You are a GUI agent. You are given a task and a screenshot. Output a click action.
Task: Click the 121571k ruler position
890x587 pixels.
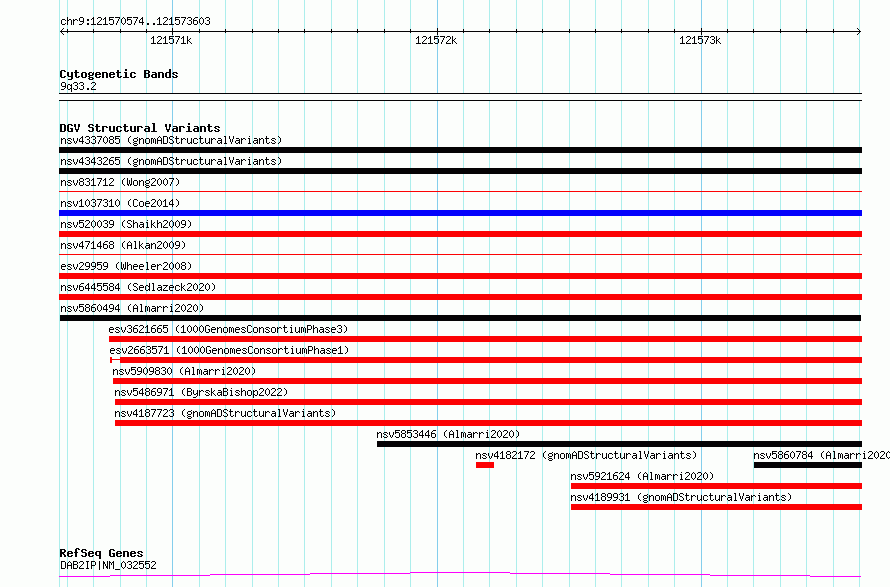click(x=171, y=40)
